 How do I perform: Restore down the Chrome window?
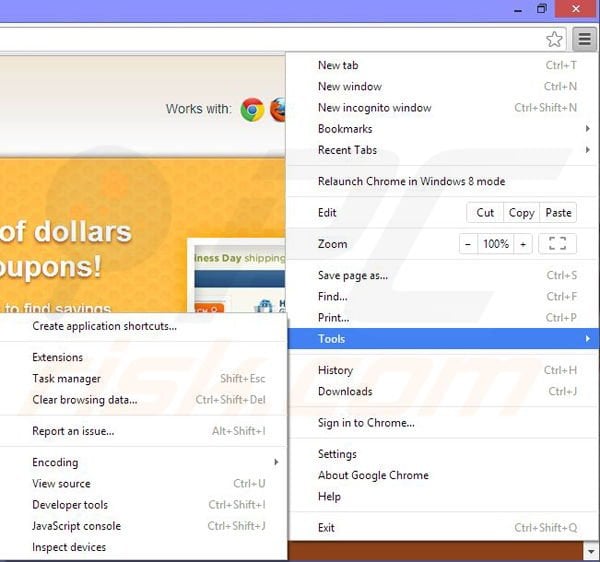pos(541,9)
